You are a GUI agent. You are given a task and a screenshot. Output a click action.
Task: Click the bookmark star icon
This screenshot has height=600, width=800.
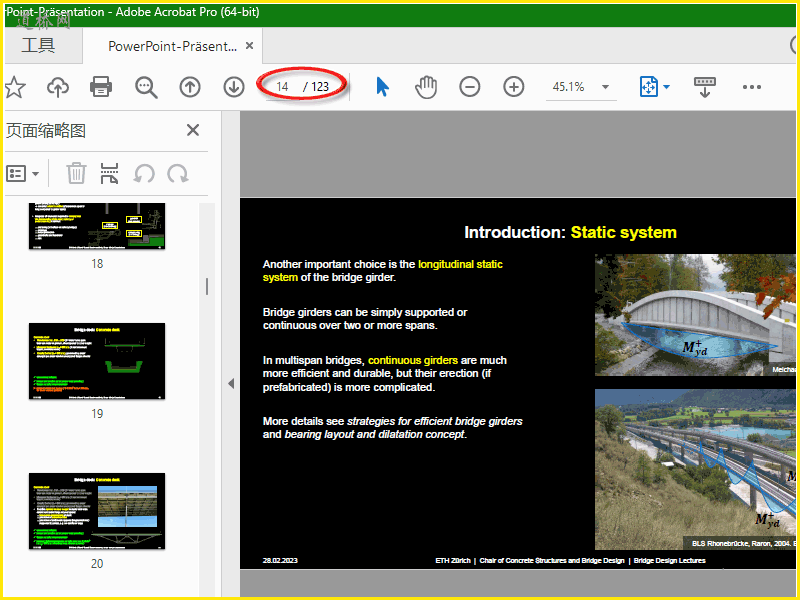pyautogui.click(x=14, y=87)
